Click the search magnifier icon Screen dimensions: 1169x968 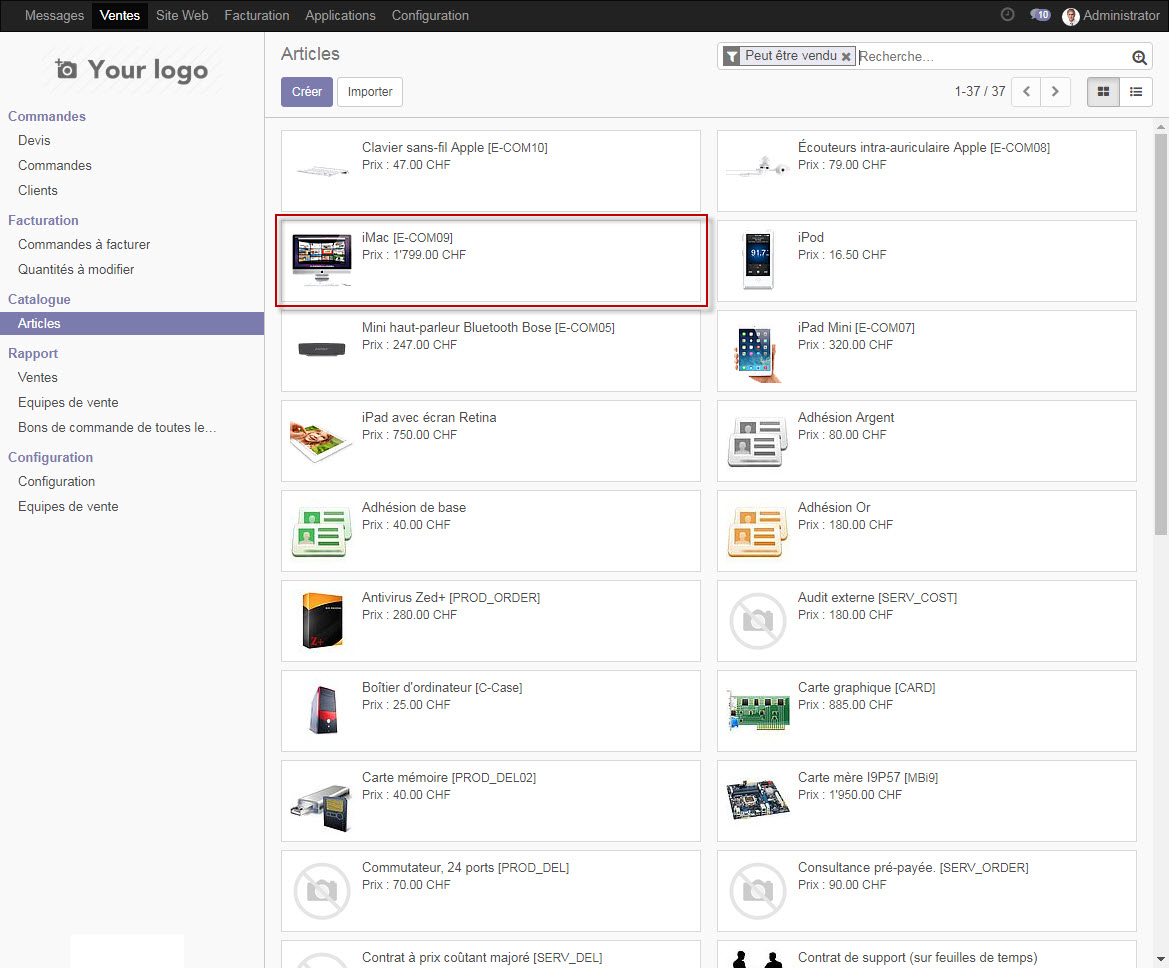pyautogui.click(x=1139, y=57)
